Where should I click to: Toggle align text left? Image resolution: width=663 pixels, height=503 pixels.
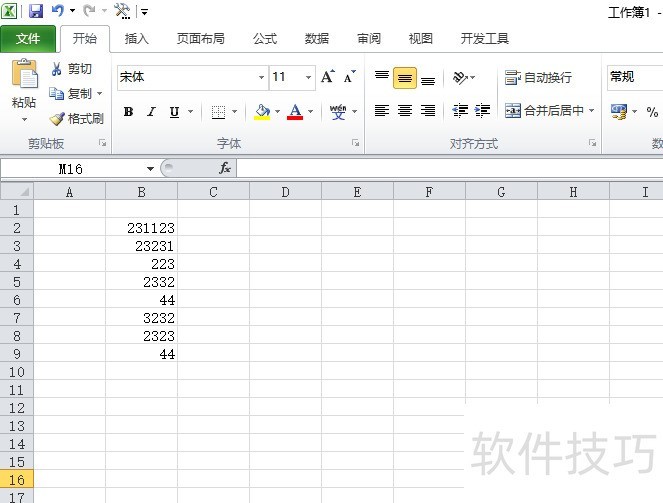click(x=382, y=111)
